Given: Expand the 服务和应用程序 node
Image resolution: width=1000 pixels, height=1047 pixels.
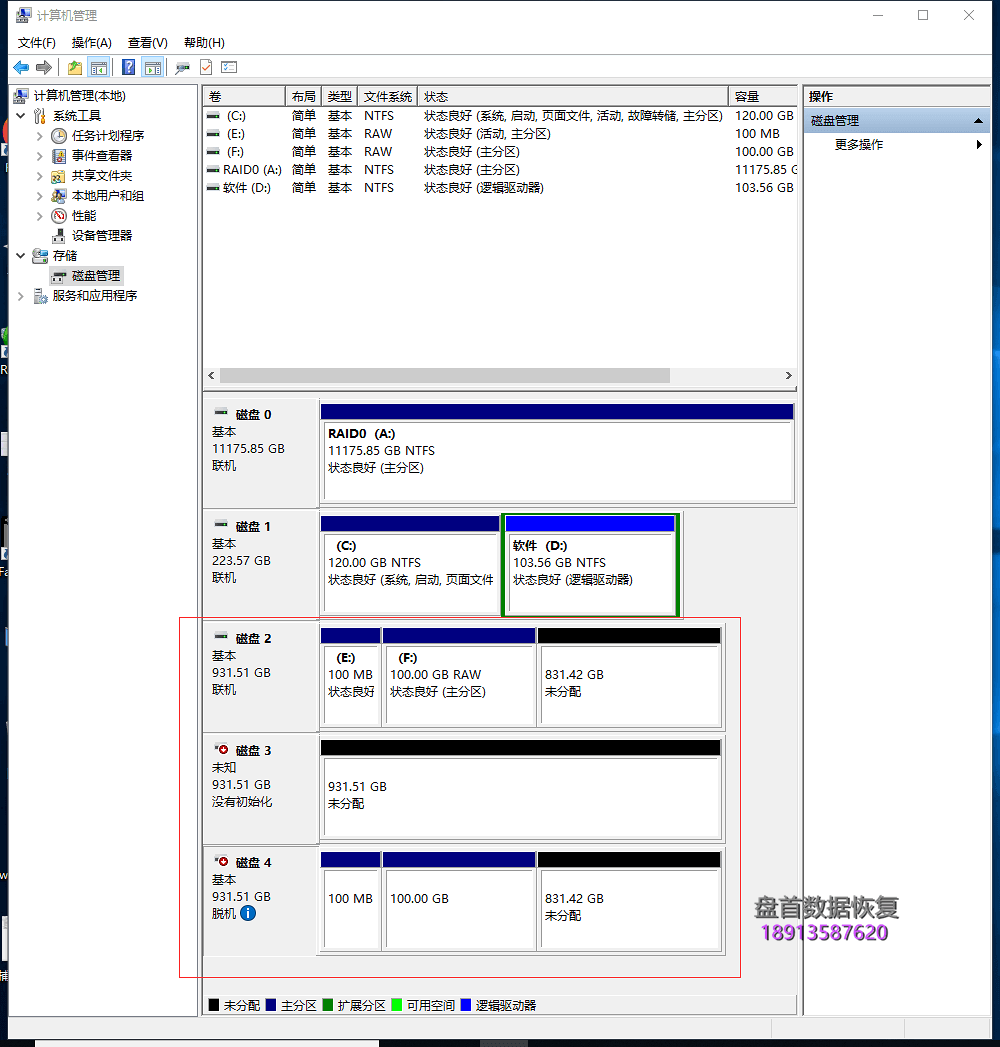Looking at the screenshot, I should tap(21, 296).
